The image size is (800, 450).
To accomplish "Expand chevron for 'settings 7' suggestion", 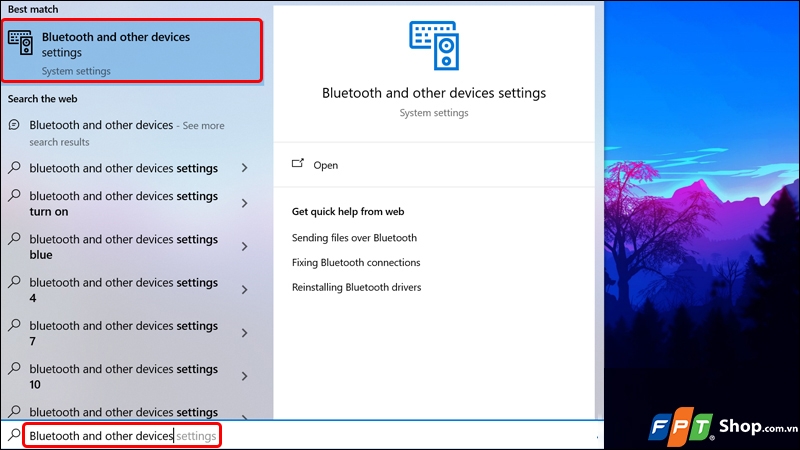I will [x=244, y=333].
